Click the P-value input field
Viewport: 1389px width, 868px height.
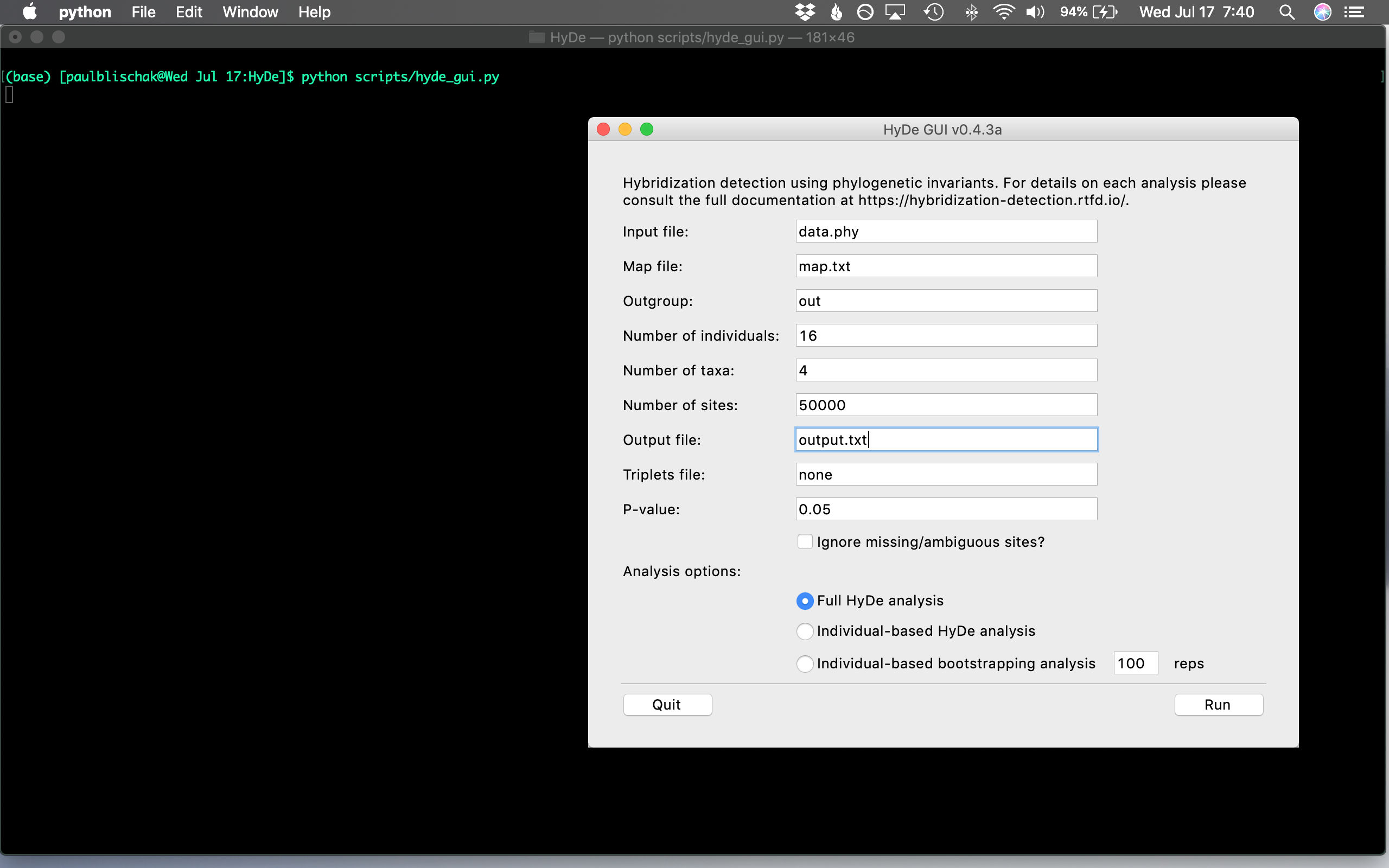pos(944,509)
